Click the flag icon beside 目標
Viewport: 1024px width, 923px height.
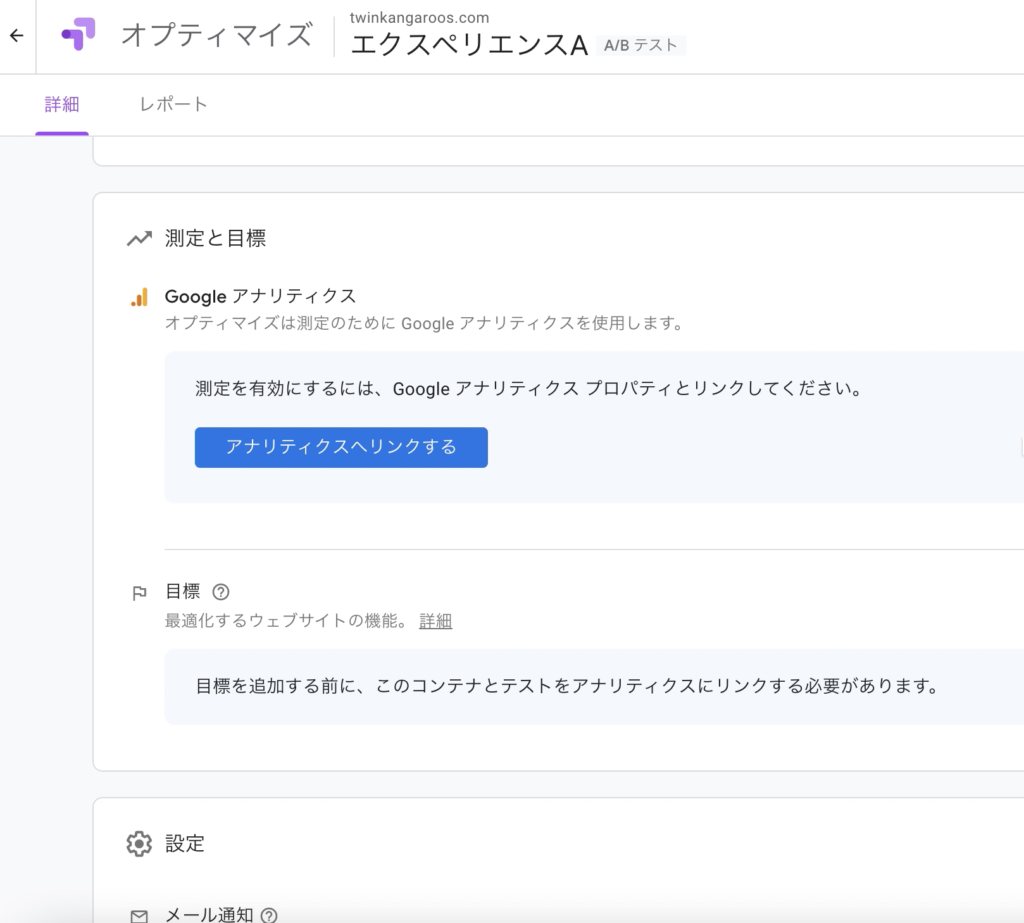pos(139,593)
